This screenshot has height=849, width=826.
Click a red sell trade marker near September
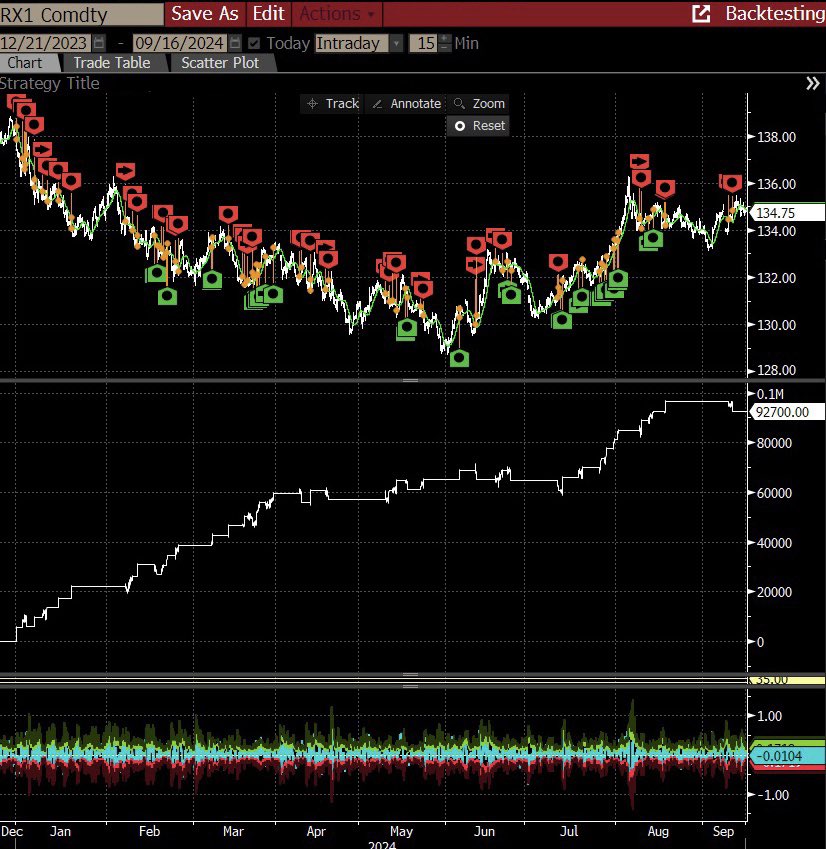pos(731,183)
